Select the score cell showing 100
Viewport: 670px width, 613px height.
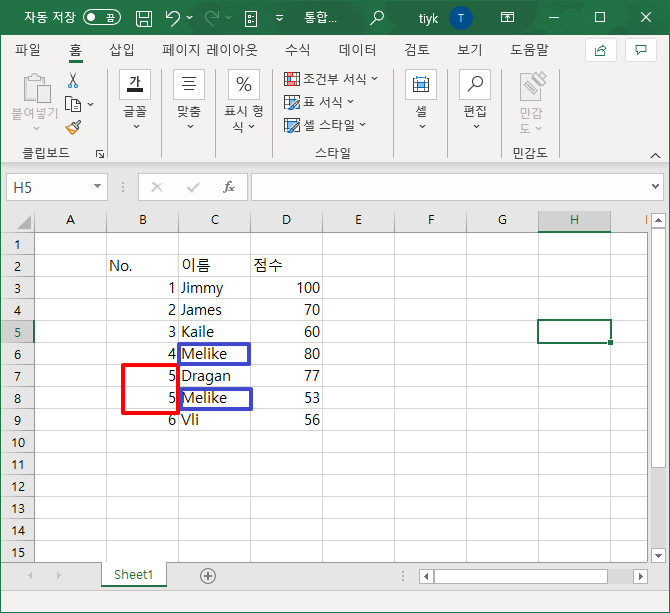click(x=286, y=288)
